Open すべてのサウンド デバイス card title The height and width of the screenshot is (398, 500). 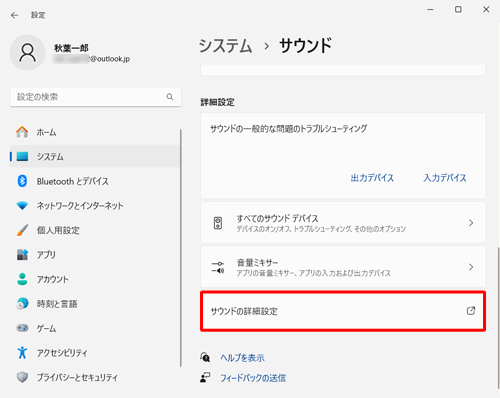tap(277, 218)
